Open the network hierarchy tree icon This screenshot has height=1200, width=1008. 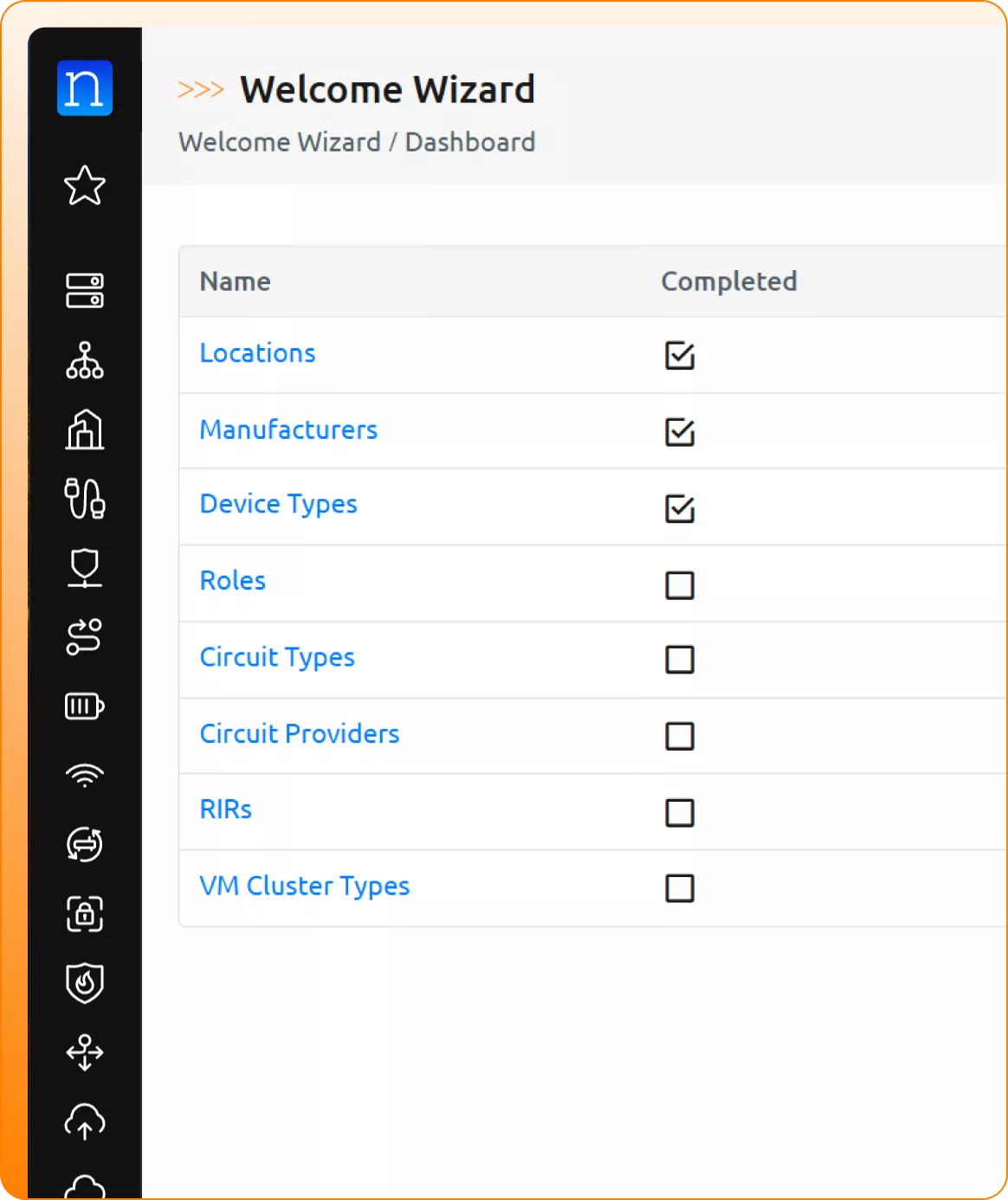(x=85, y=360)
